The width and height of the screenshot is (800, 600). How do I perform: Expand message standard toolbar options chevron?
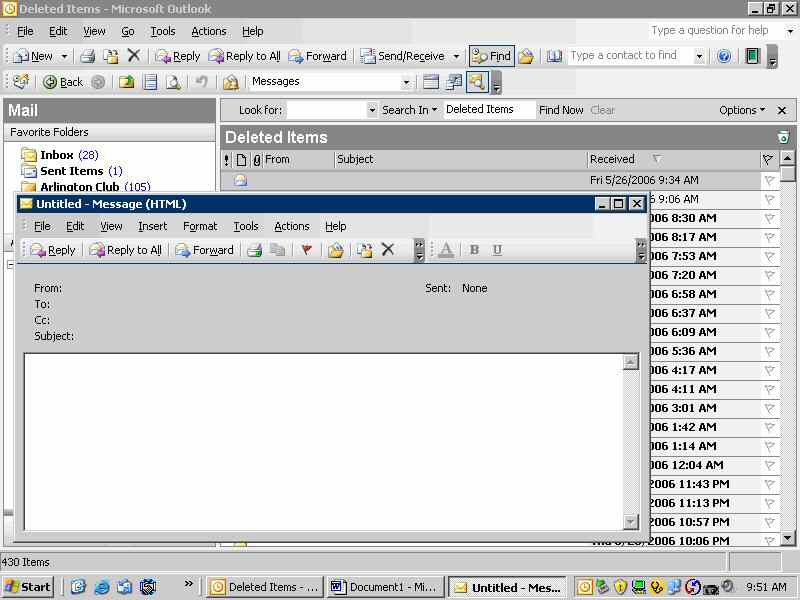[x=419, y=250]
